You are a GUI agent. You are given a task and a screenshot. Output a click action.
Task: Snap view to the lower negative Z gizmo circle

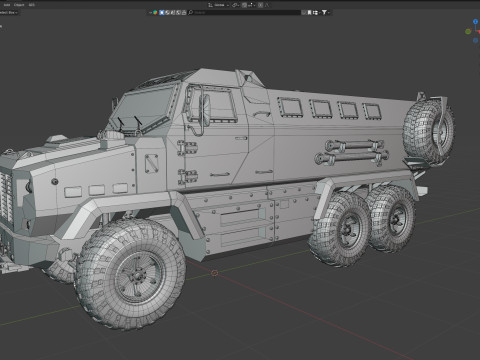click(476, 41)
